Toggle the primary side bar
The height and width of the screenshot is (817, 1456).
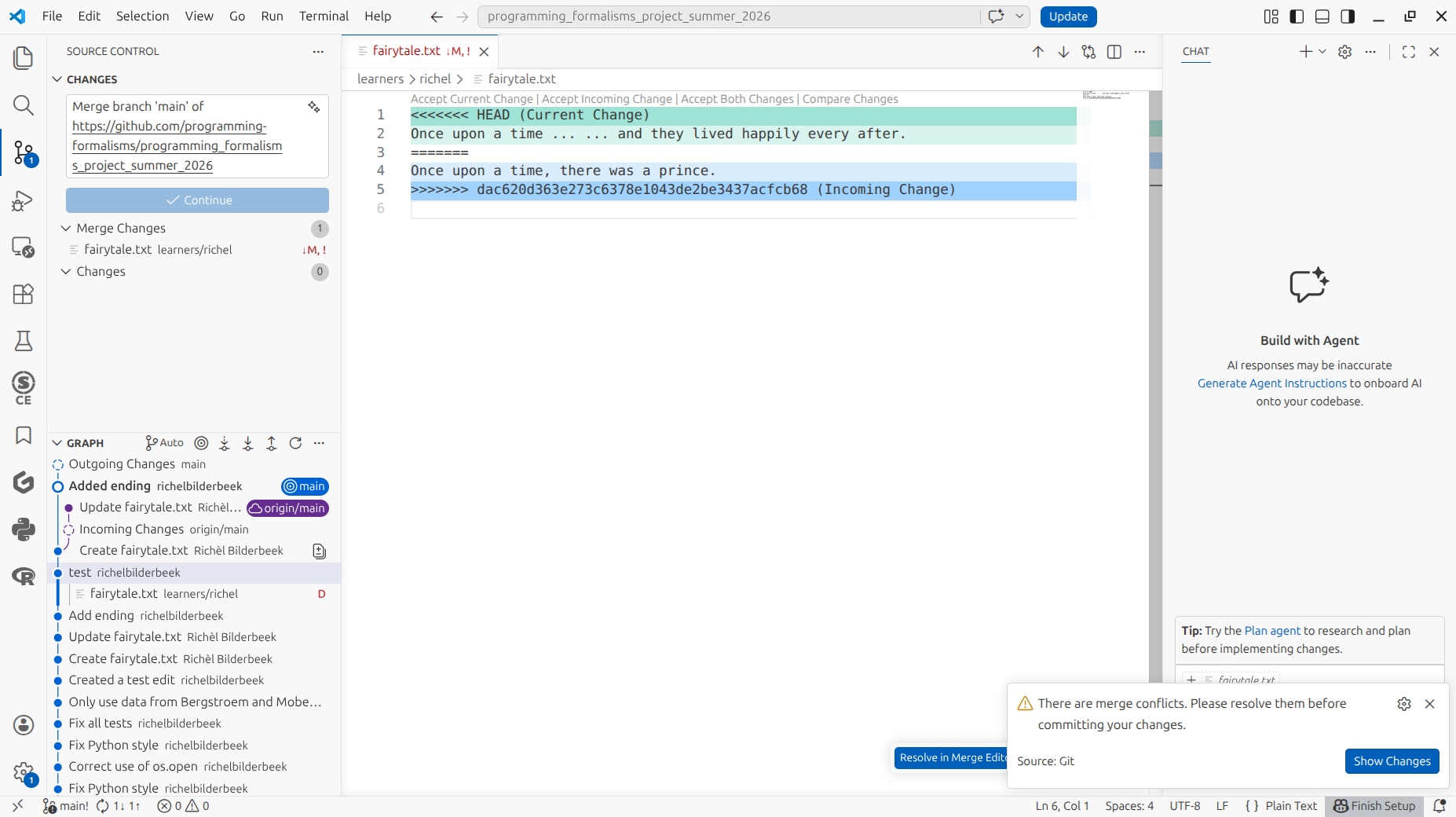pos(1297,16)
